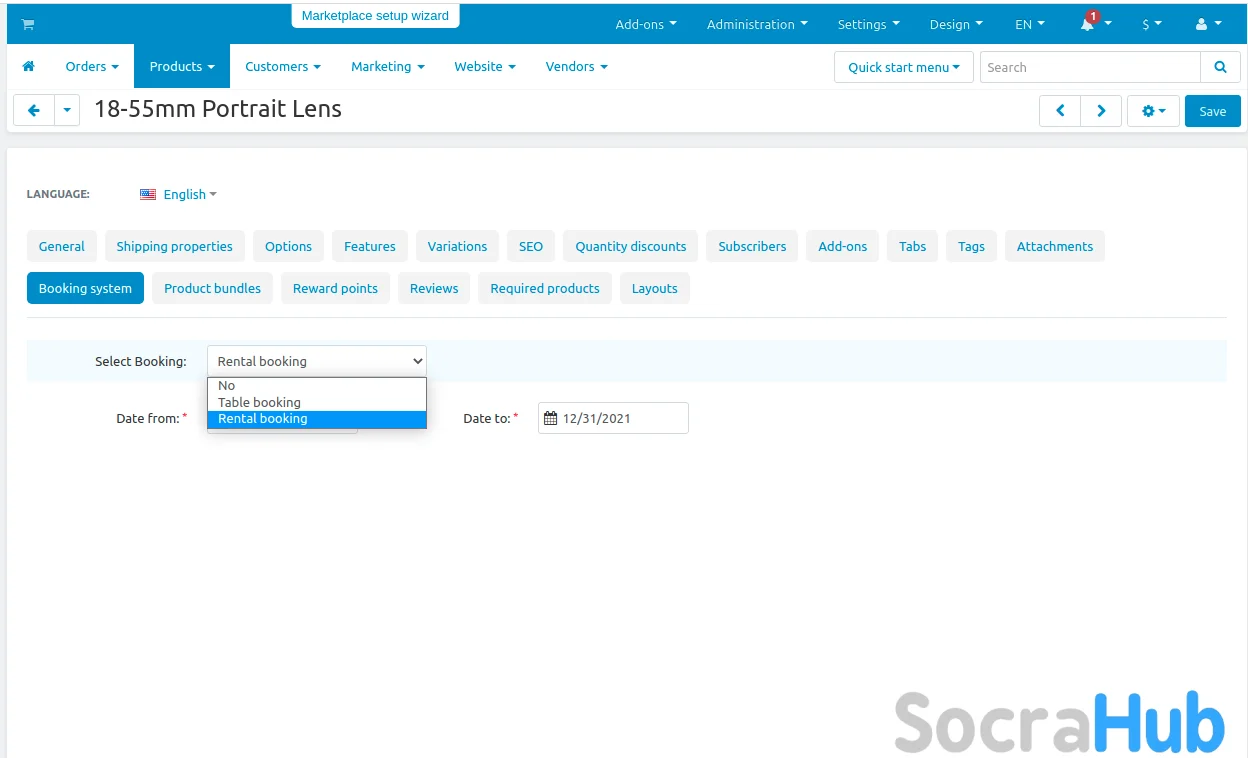1248x758 pixels.
Task: Open the Add-ons top menu
Action: tap(646, 24)
